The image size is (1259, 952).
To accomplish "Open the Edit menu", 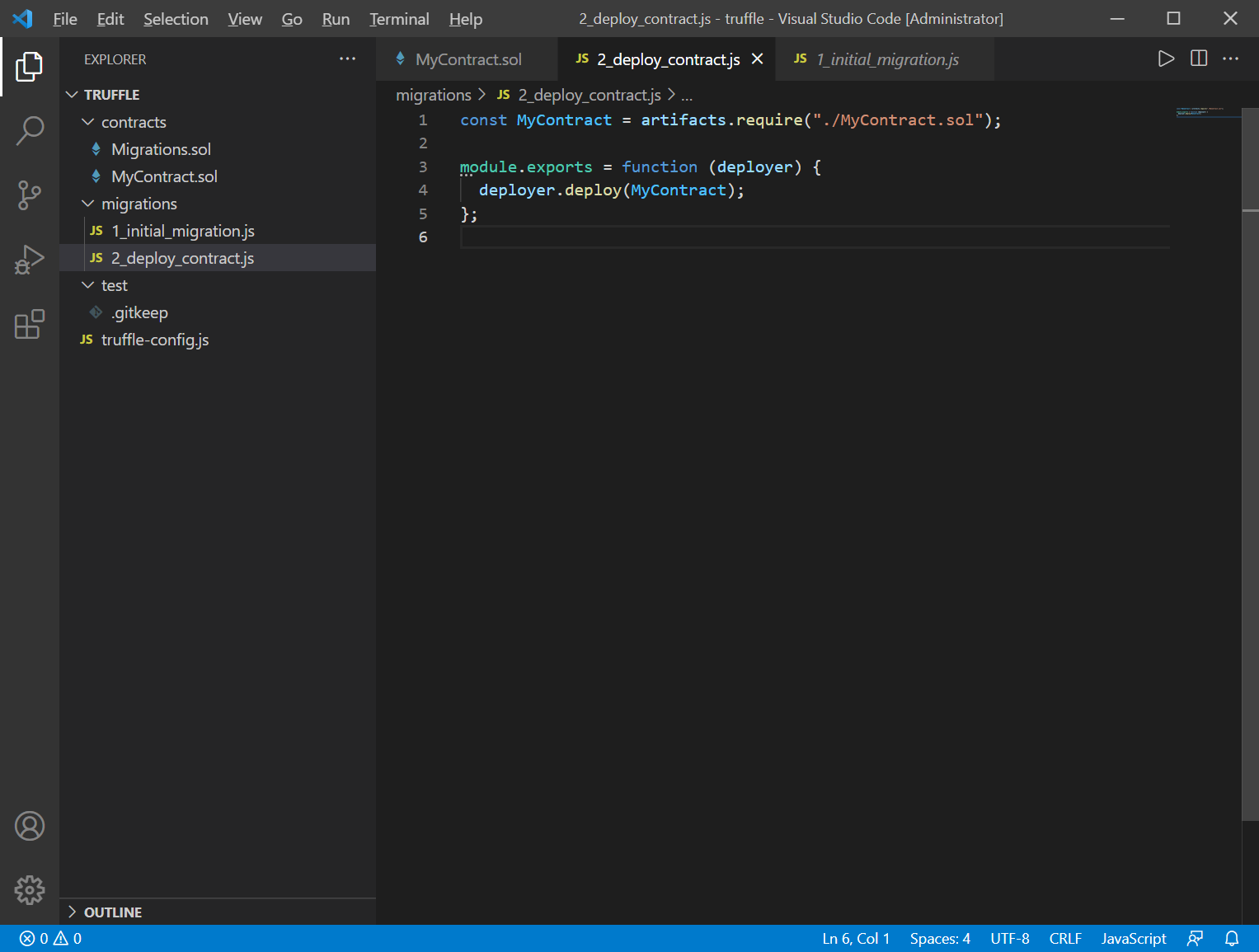I will point(110,19).
